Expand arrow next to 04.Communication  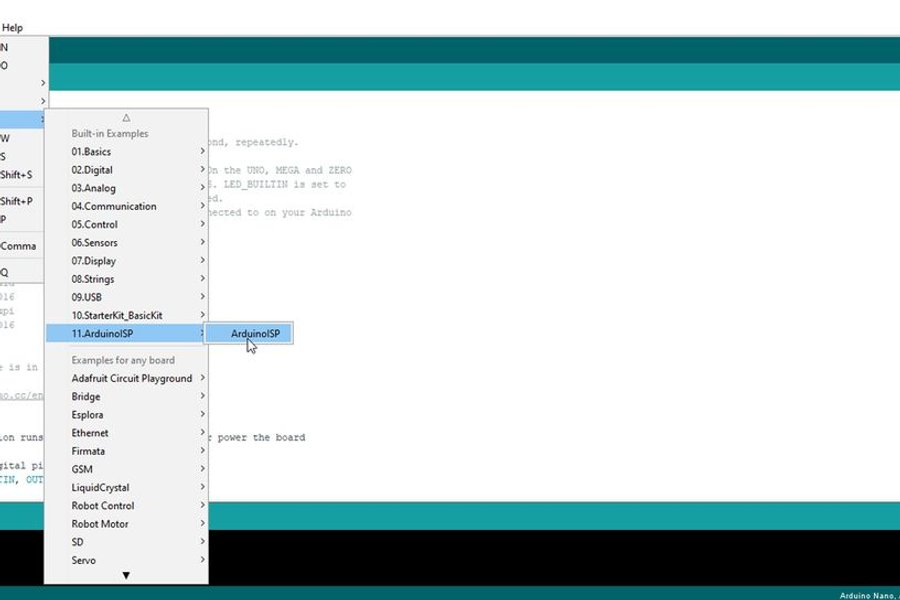[x=203, y=206]
